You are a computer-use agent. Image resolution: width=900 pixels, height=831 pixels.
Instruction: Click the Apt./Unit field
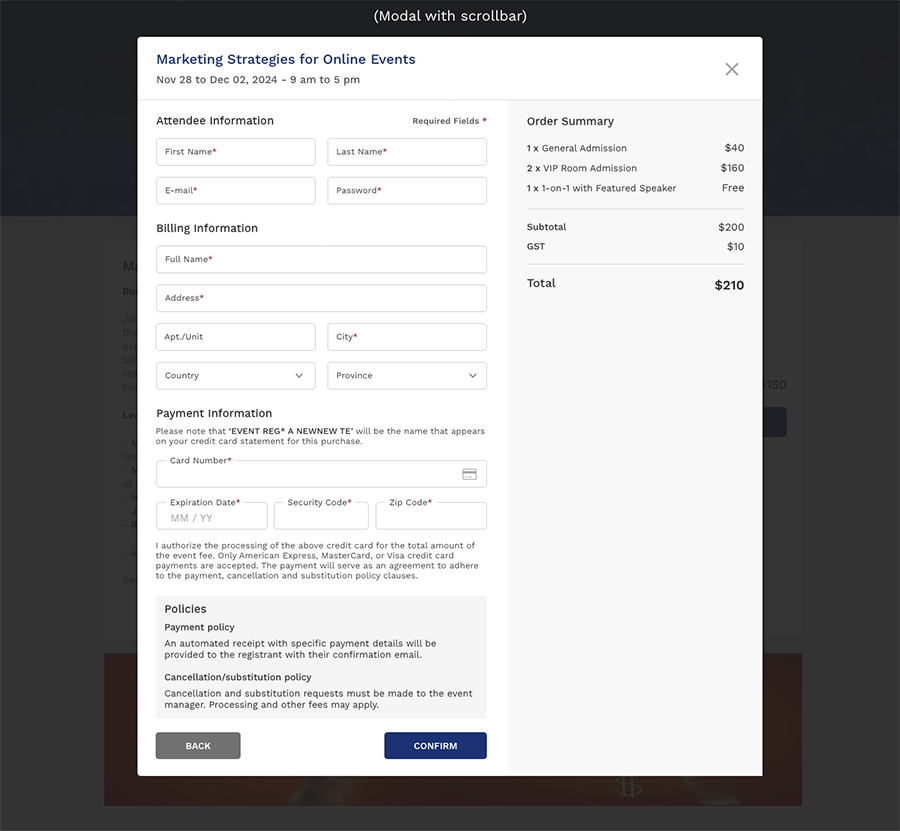235,337
